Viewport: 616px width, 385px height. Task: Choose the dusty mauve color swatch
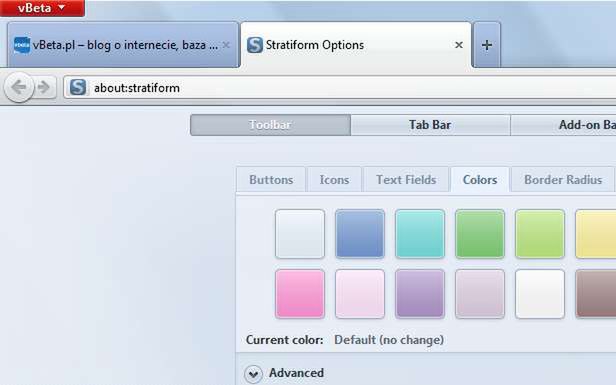coord(480,294)
